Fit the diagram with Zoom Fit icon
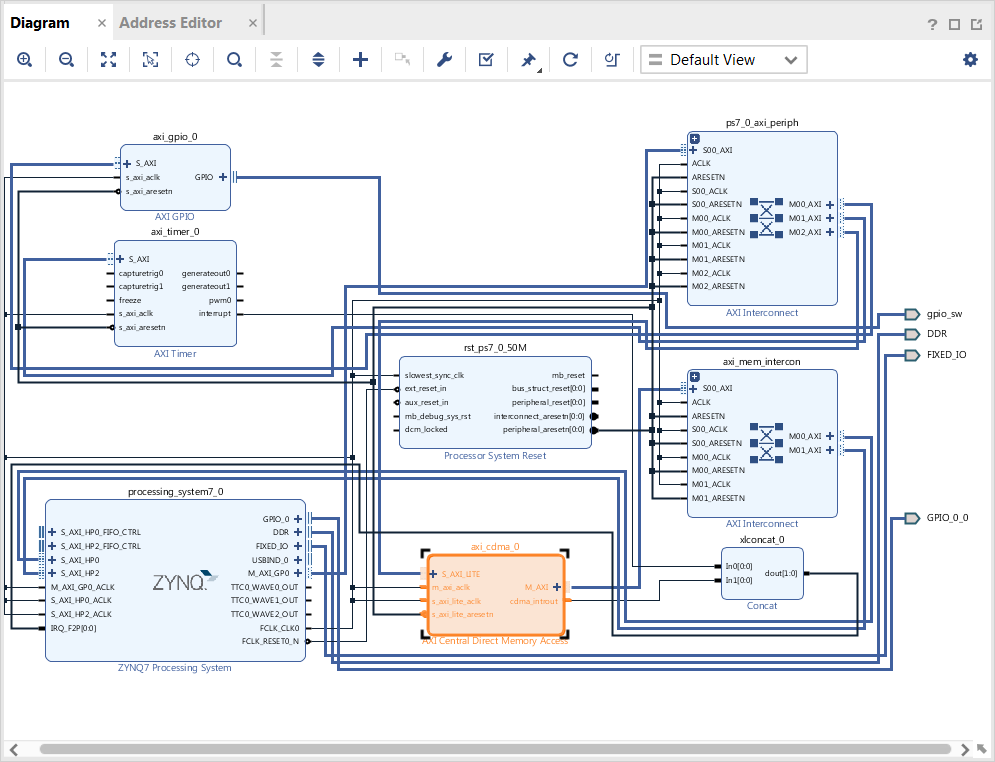Screen dimensions: 995x762 (108, 60)
